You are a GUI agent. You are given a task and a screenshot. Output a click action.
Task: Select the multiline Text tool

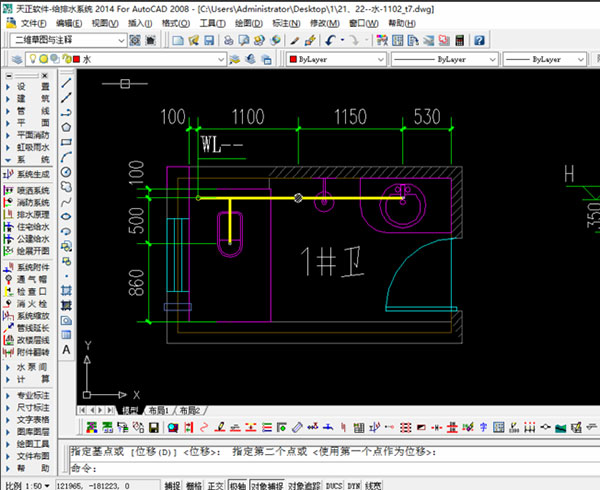point(67,351)
